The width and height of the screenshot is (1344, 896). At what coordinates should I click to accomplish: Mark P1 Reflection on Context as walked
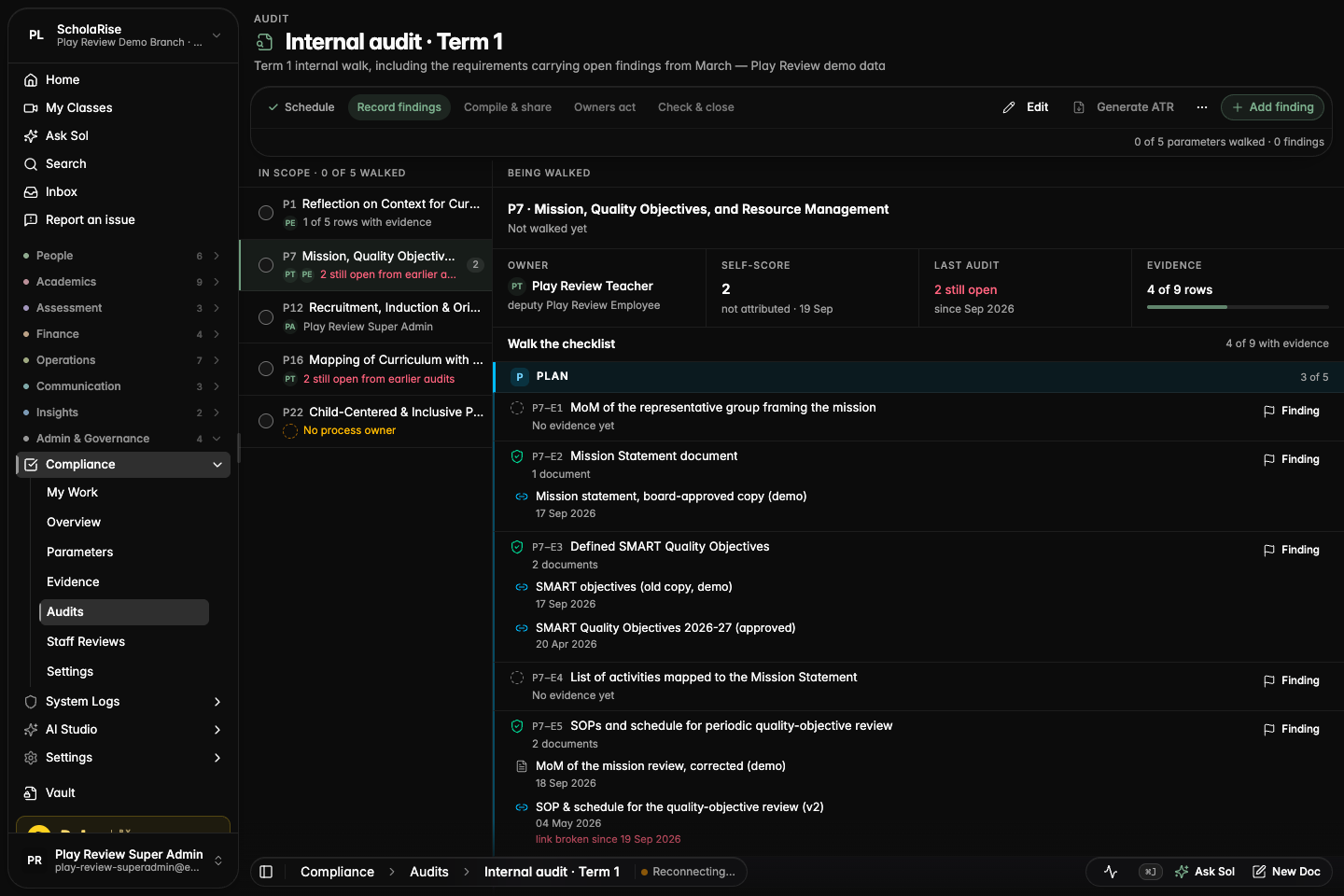click(x=266, y=213)
